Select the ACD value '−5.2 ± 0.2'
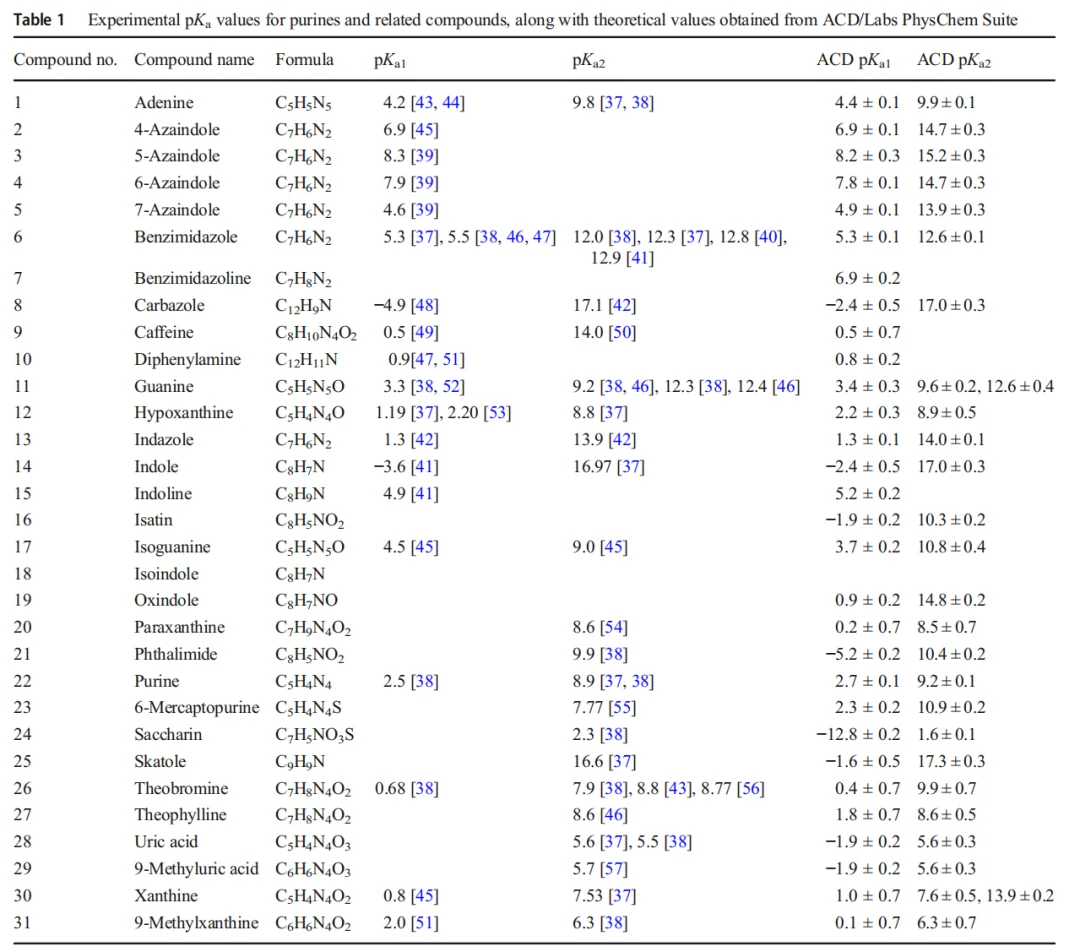This screenshot has width=1080, height=952. click(863, 654)
